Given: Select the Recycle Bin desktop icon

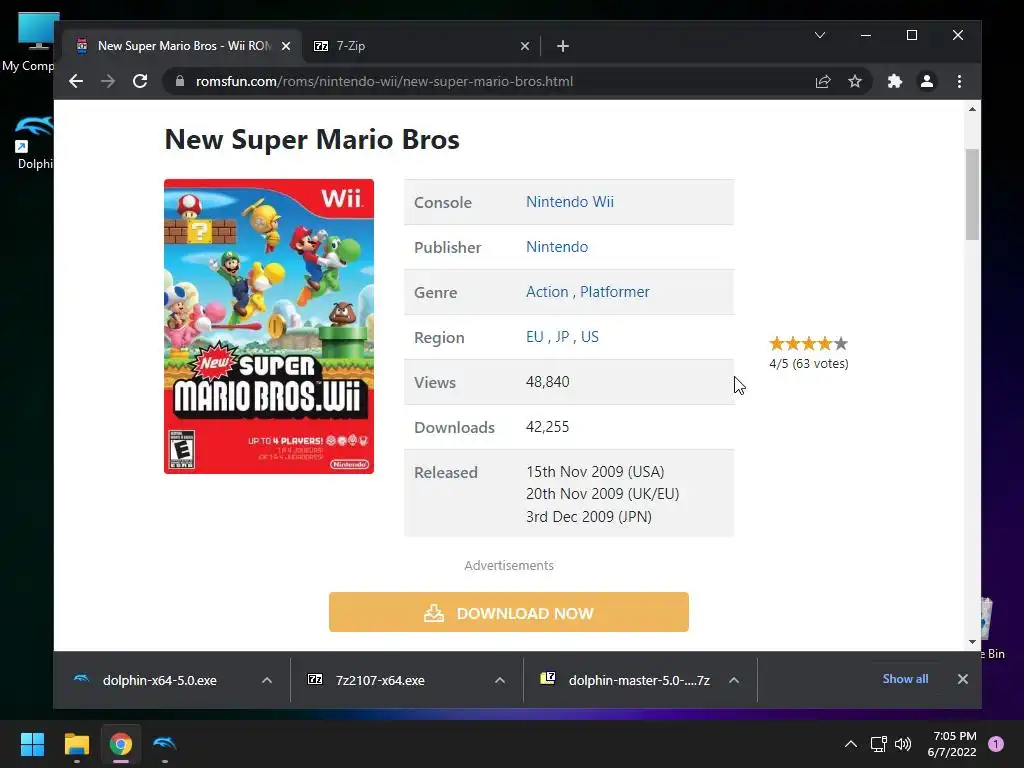Looking at the screenshot, I should click(991, 628).
